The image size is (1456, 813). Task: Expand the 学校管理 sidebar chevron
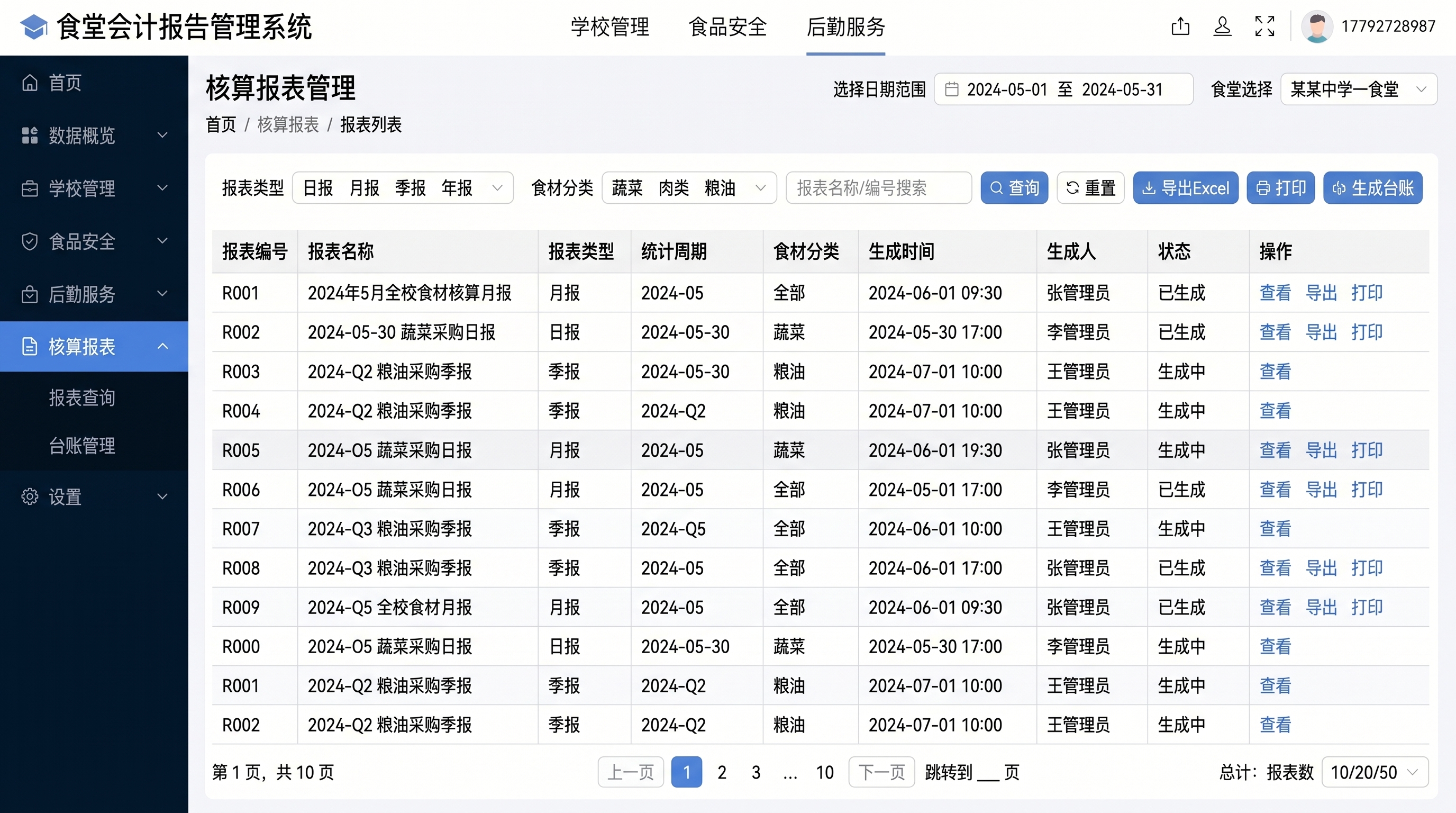tap(162, 188)
